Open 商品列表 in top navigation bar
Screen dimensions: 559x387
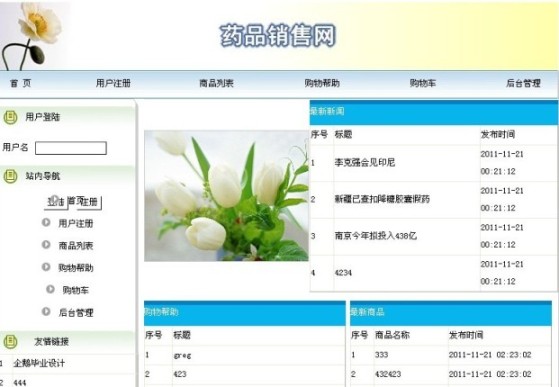[x=216, y=83]
